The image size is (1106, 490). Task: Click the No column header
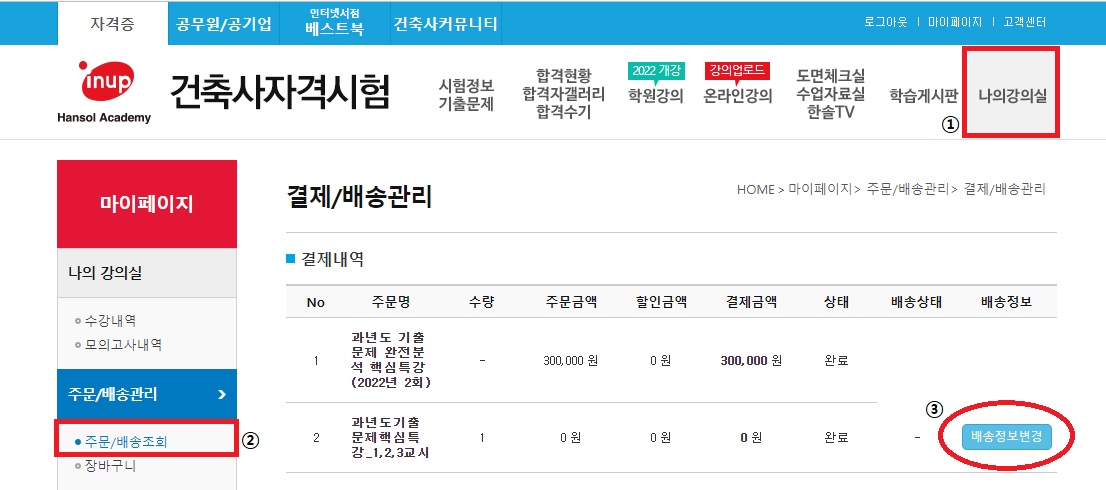click(x=315, y=302)
